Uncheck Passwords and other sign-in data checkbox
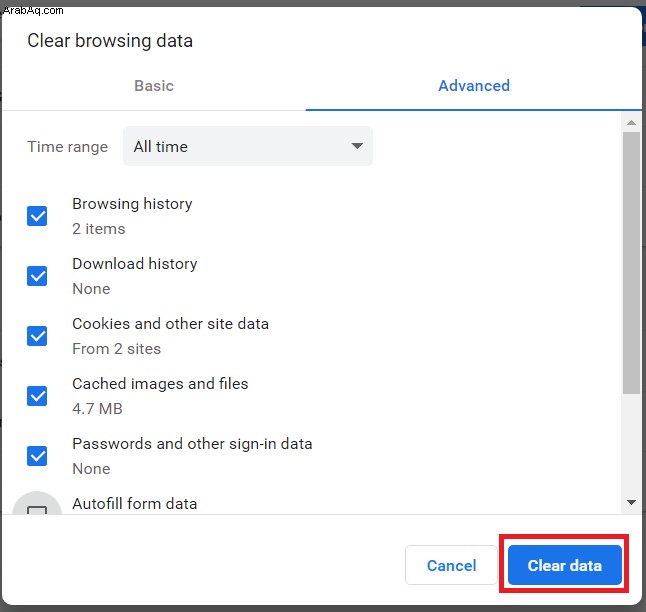The height and width of the screenshot is (612, 646). (37, 456)
